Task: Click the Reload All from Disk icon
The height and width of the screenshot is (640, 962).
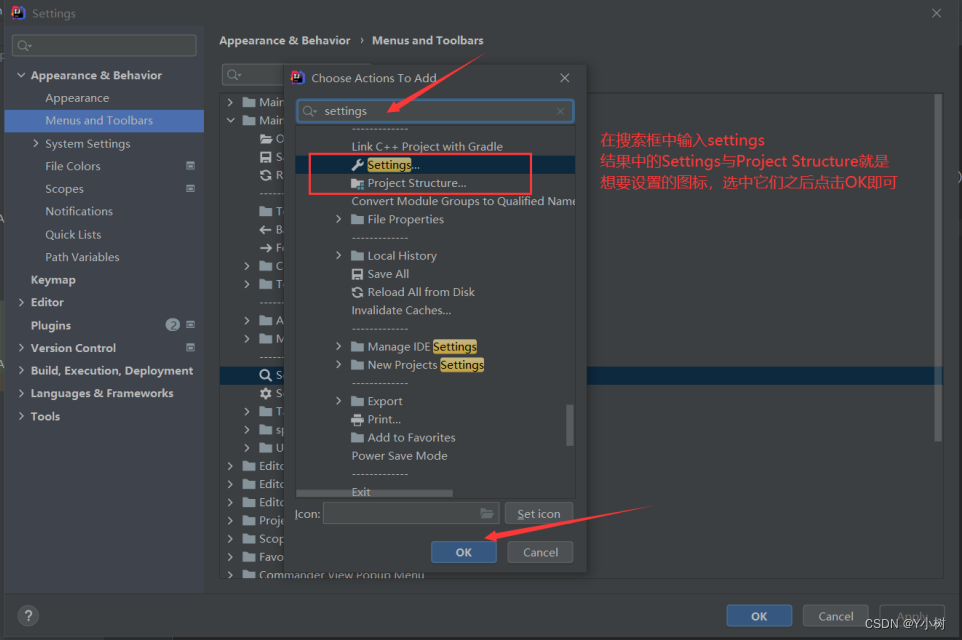Action: click(358, 293)
